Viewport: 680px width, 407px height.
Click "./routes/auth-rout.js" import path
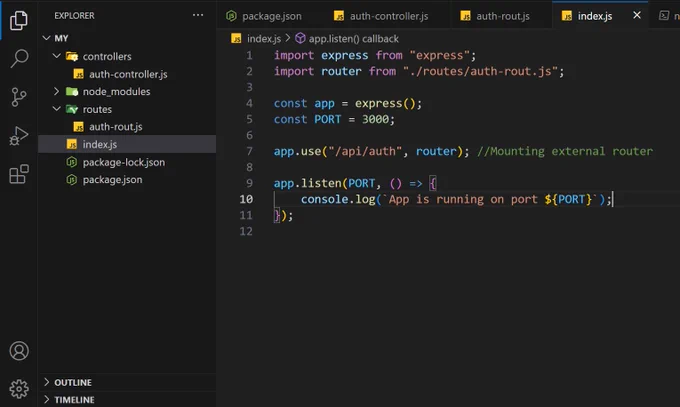point(480,71)
